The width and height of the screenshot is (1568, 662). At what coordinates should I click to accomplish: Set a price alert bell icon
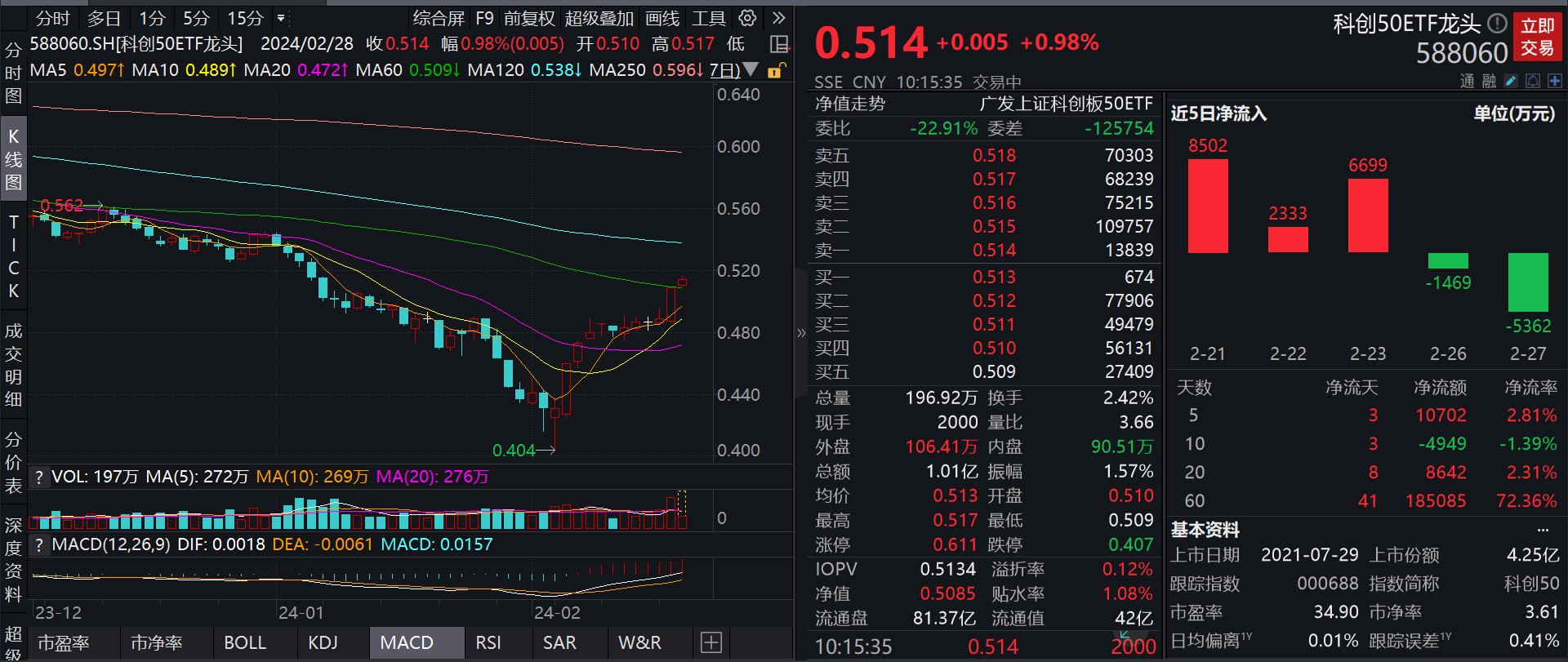[1533, 81]
